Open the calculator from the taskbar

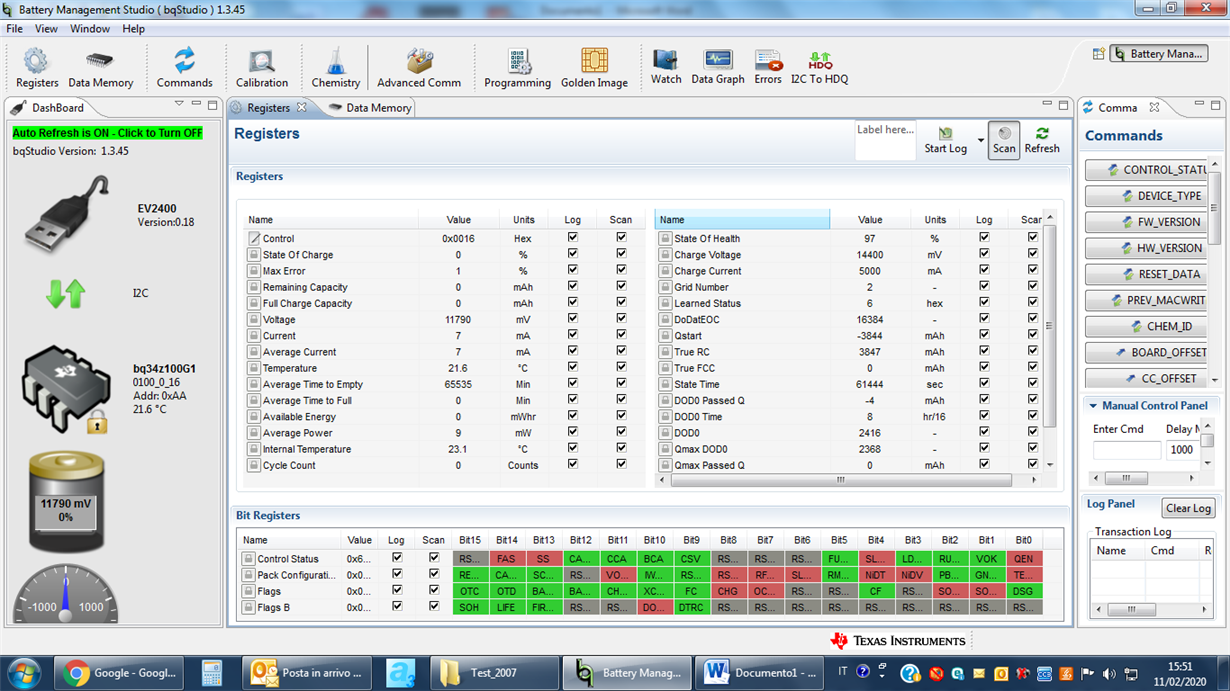coord(212,673)
